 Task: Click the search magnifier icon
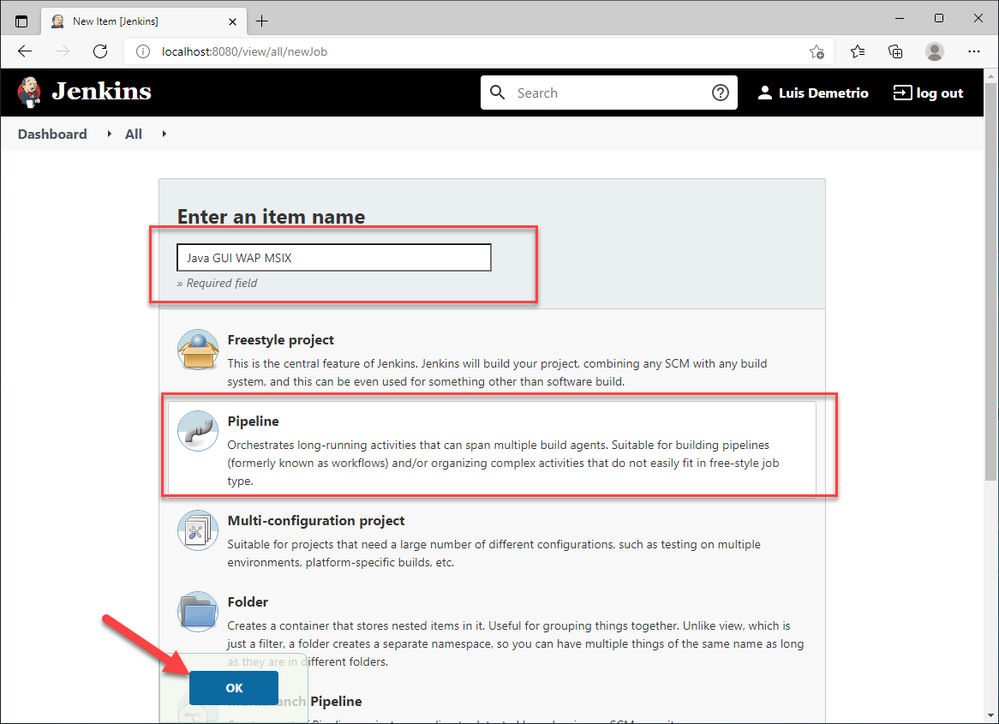coord(498,92)
